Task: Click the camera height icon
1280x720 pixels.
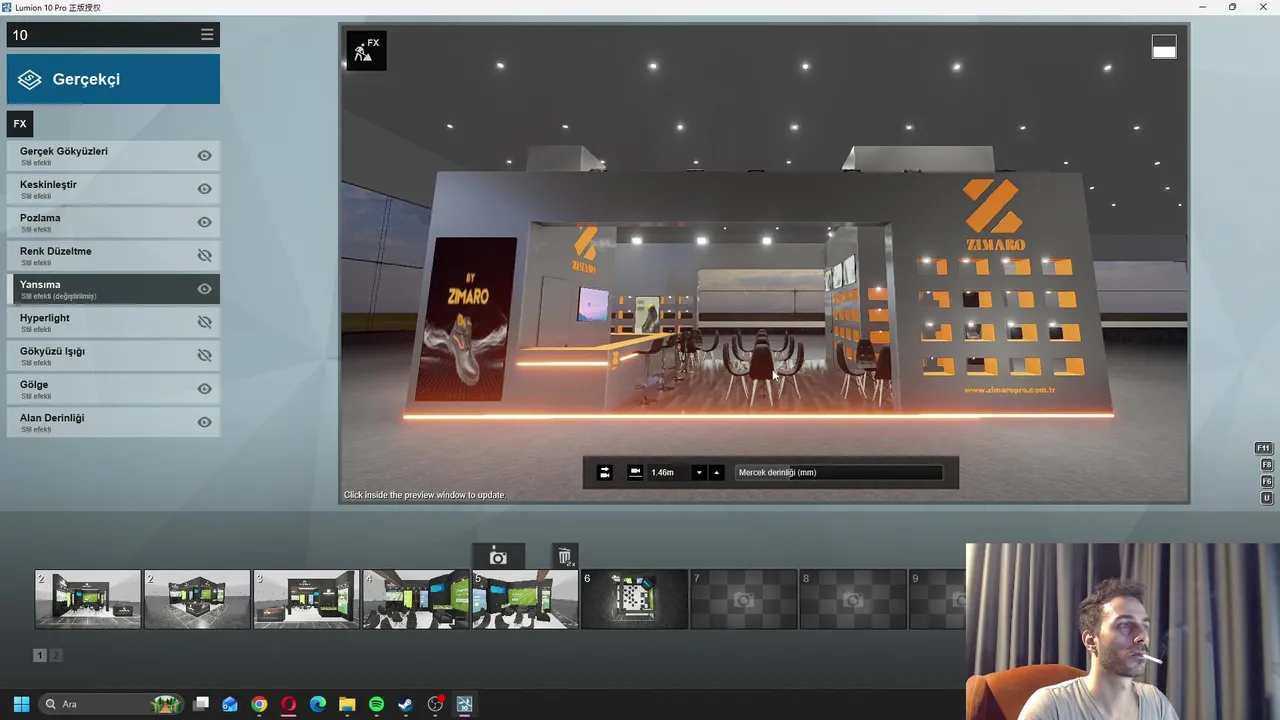Action: [x=635, y=472]
